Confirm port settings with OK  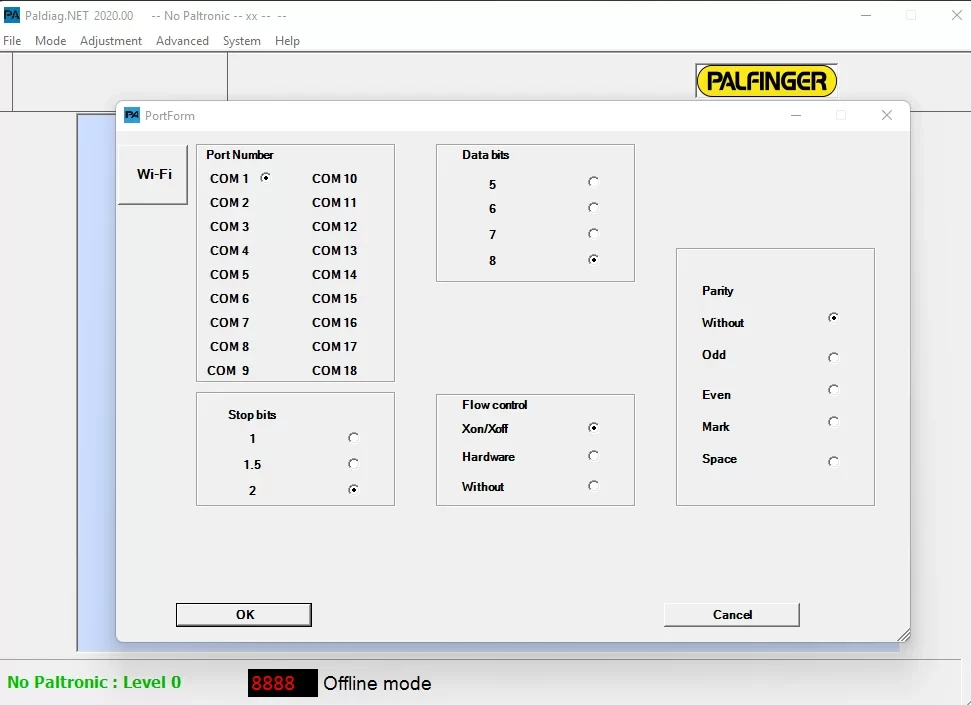point(244,615)
